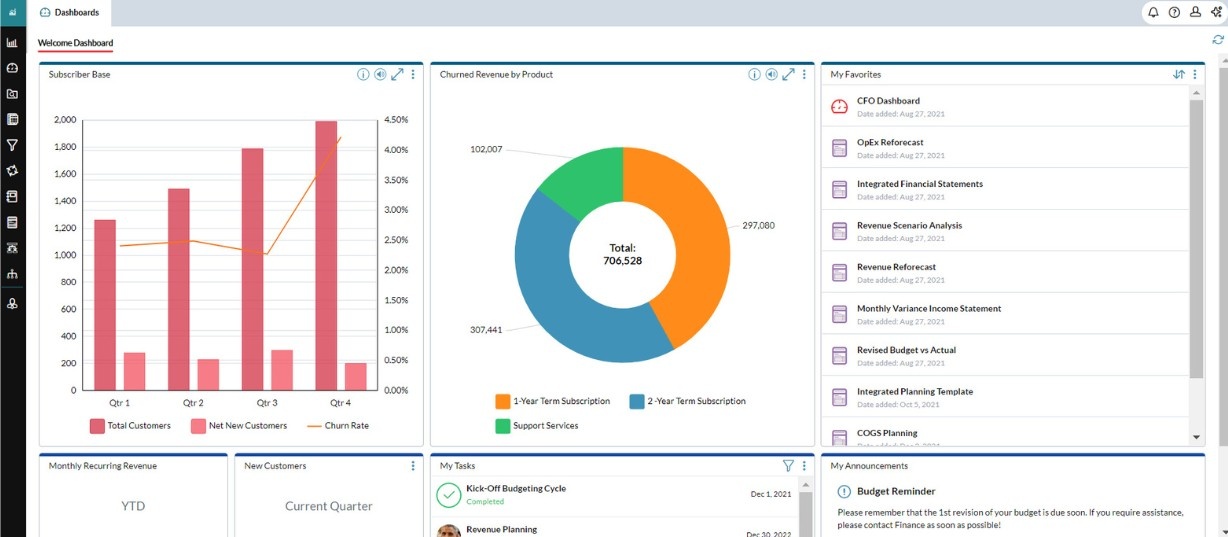The width and height of the screenshot is (1228, 537).
Task: Open the settings gears icon
Action: (1216, 12)
